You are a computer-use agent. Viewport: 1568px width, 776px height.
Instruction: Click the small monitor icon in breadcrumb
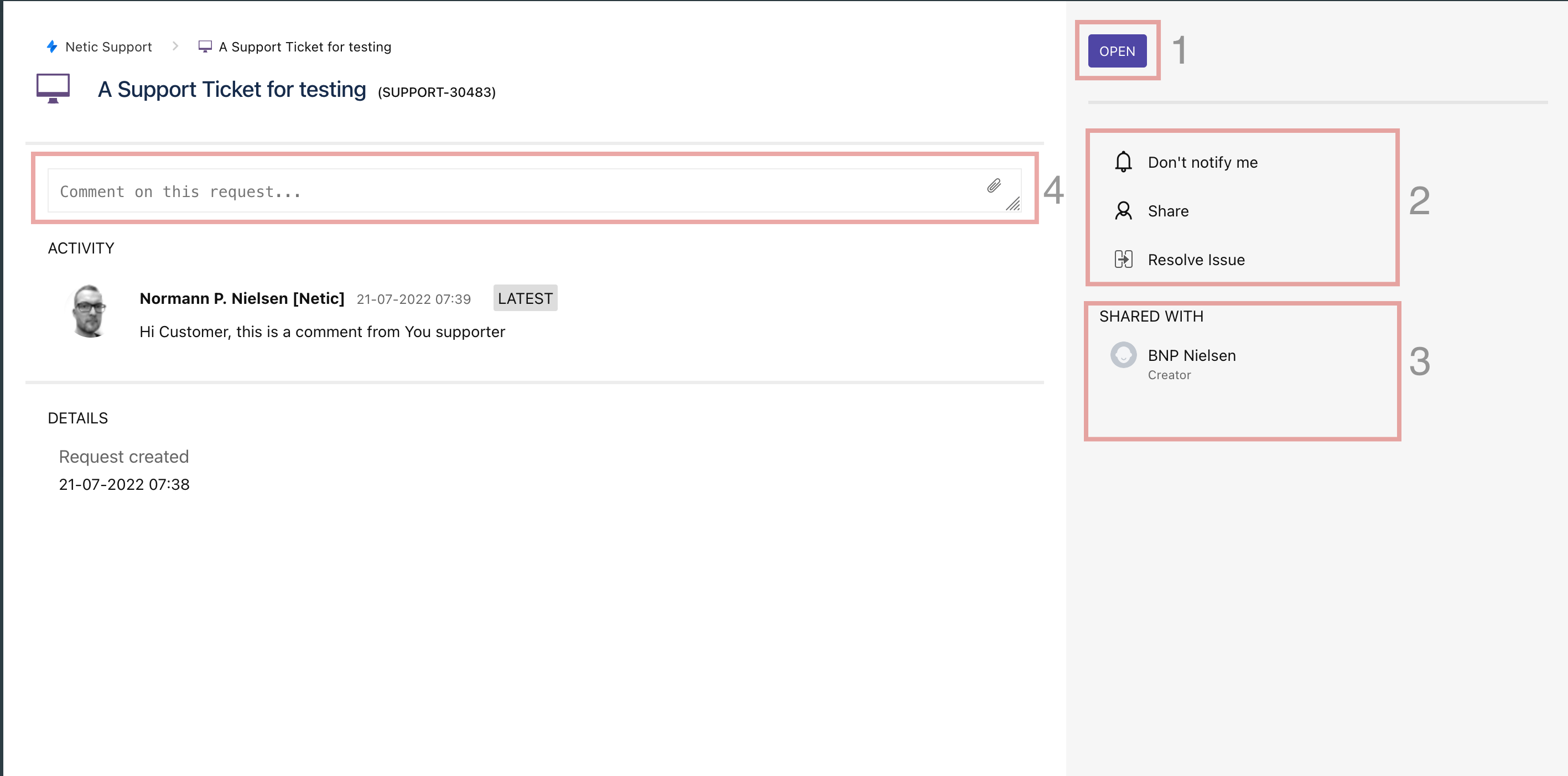[x=205, y=47]
